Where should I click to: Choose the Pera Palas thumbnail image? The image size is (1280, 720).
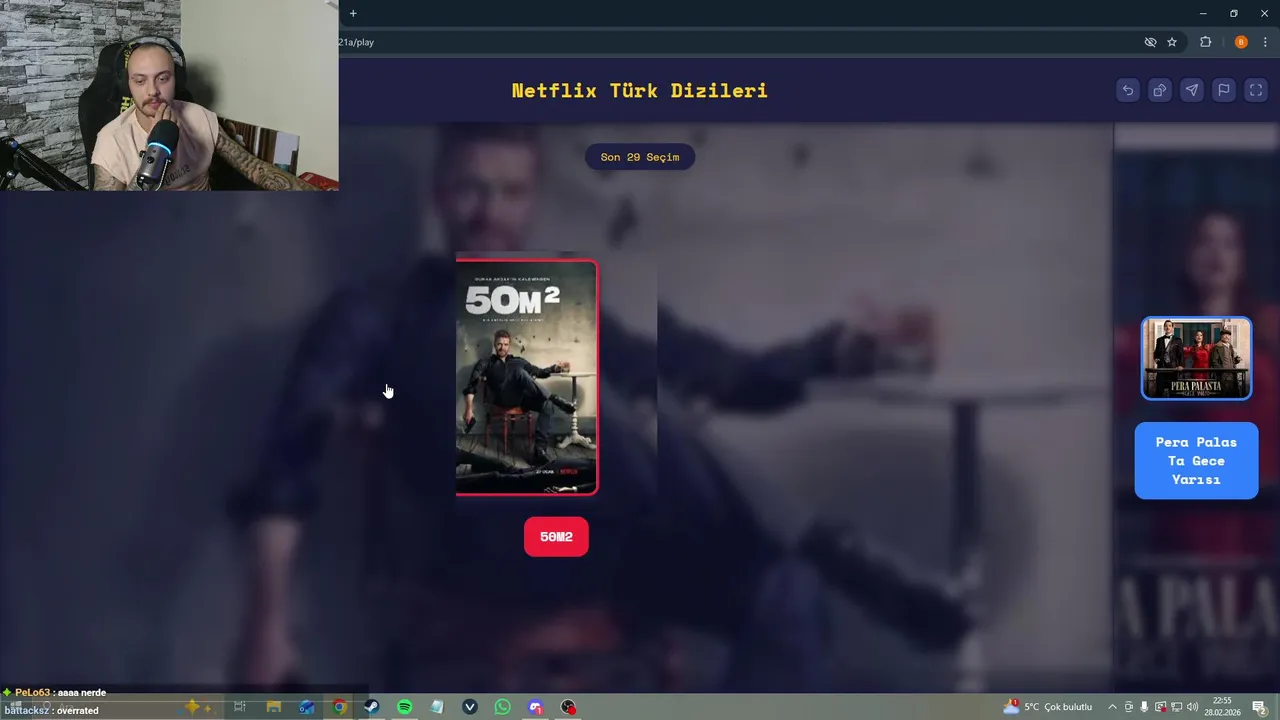(x=1196, y=358)
